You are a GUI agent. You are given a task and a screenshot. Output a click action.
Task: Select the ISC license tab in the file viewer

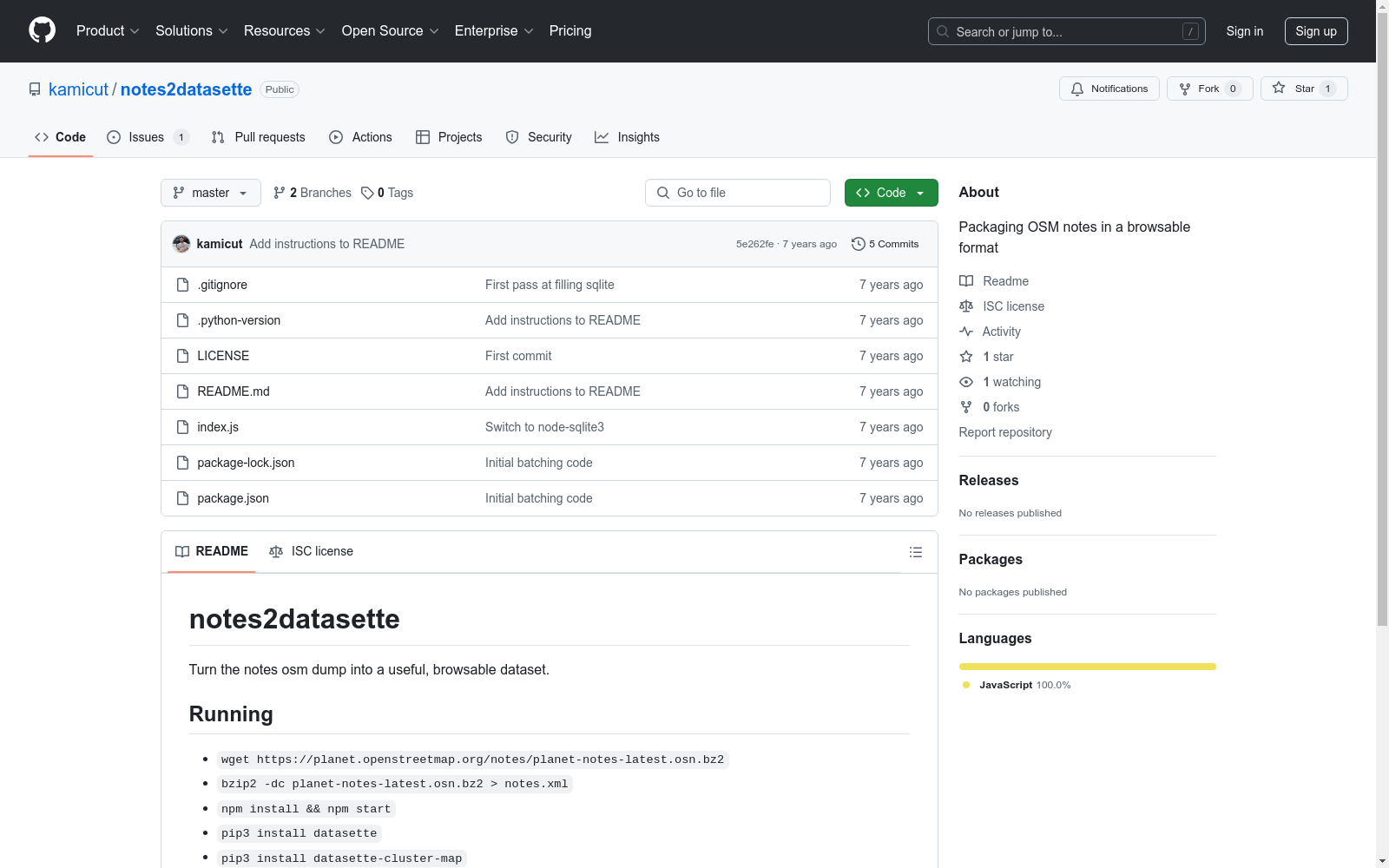pyautogui.click(x=312, y=552)
